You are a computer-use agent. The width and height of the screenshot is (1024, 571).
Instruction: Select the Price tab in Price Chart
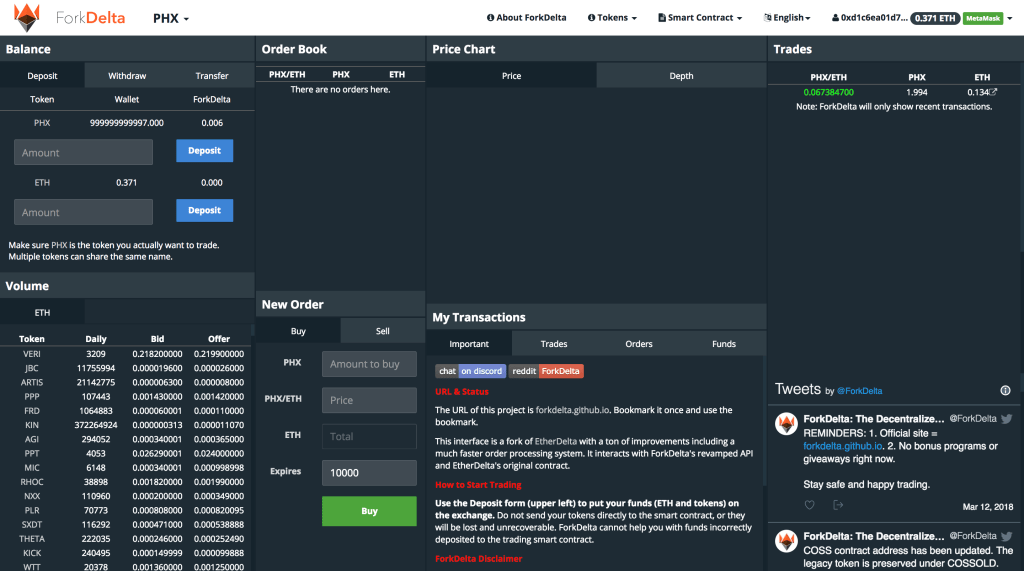[x=511, y=76]
